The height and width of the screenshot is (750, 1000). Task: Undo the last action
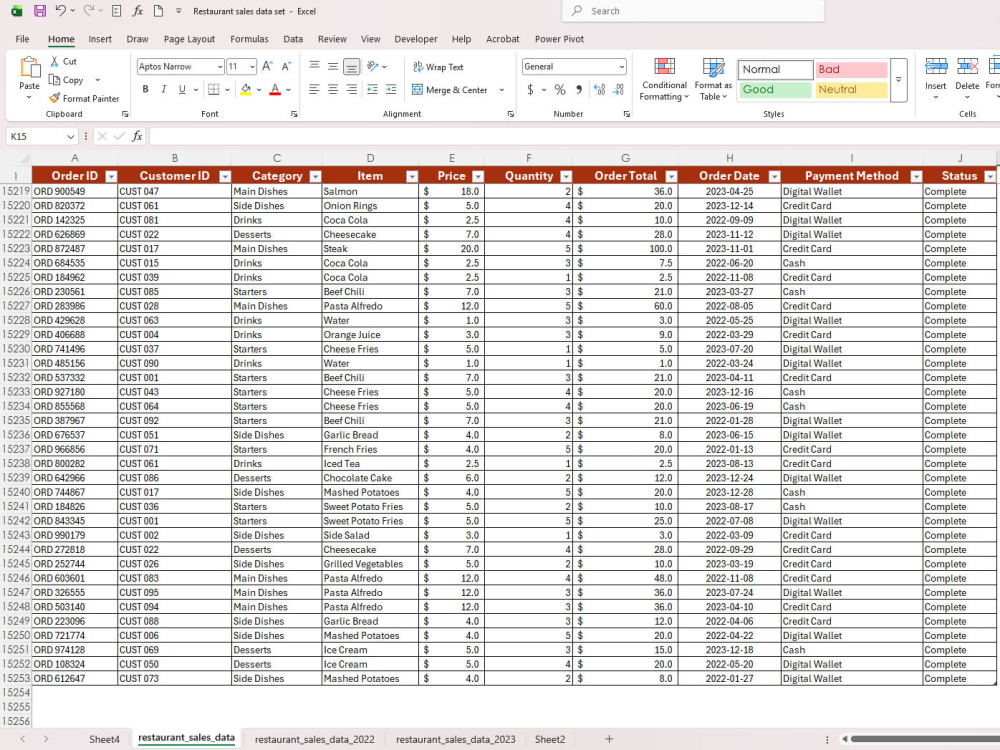tap(61, 11)
